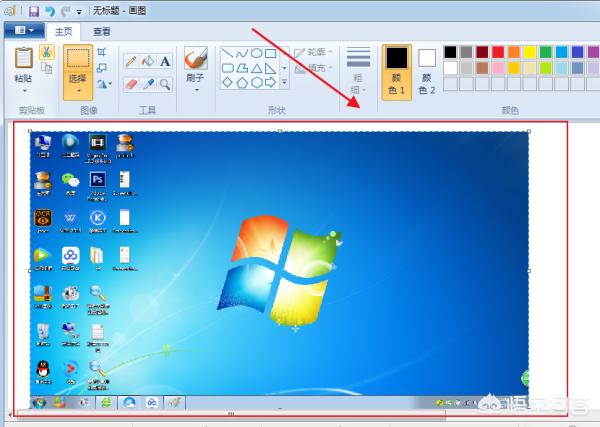Open the Brushes (刷子) dropdown
The image size is (600, 427).
click(196, 90)
